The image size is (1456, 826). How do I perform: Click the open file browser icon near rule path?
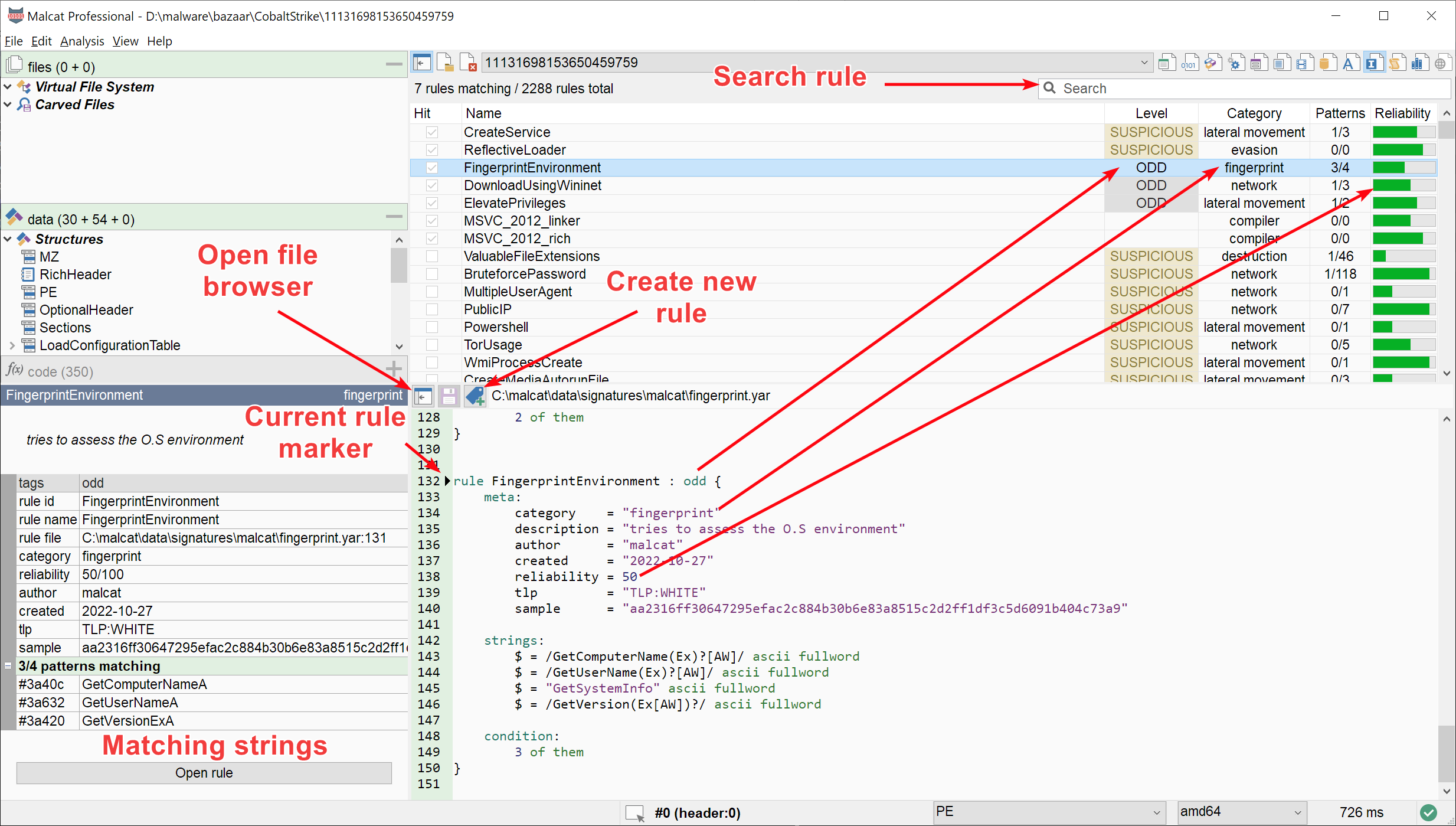(x=423, y=396)
